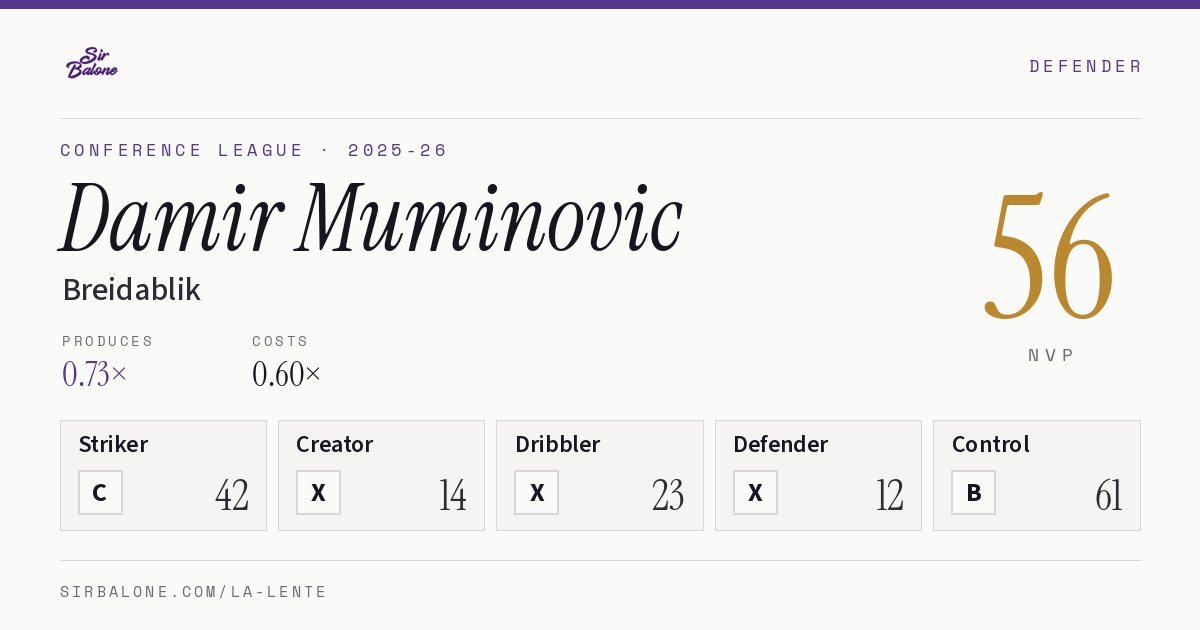
Task: Click the C grade badge in Striker
Action: [x=100, y=493]
